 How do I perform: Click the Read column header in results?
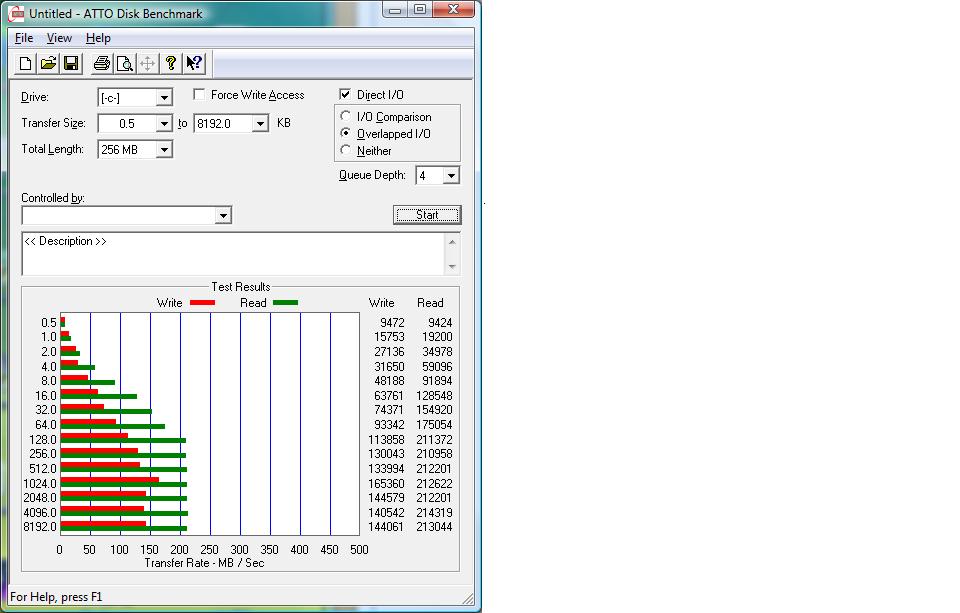pyautogui.click(x=430, y=303)
